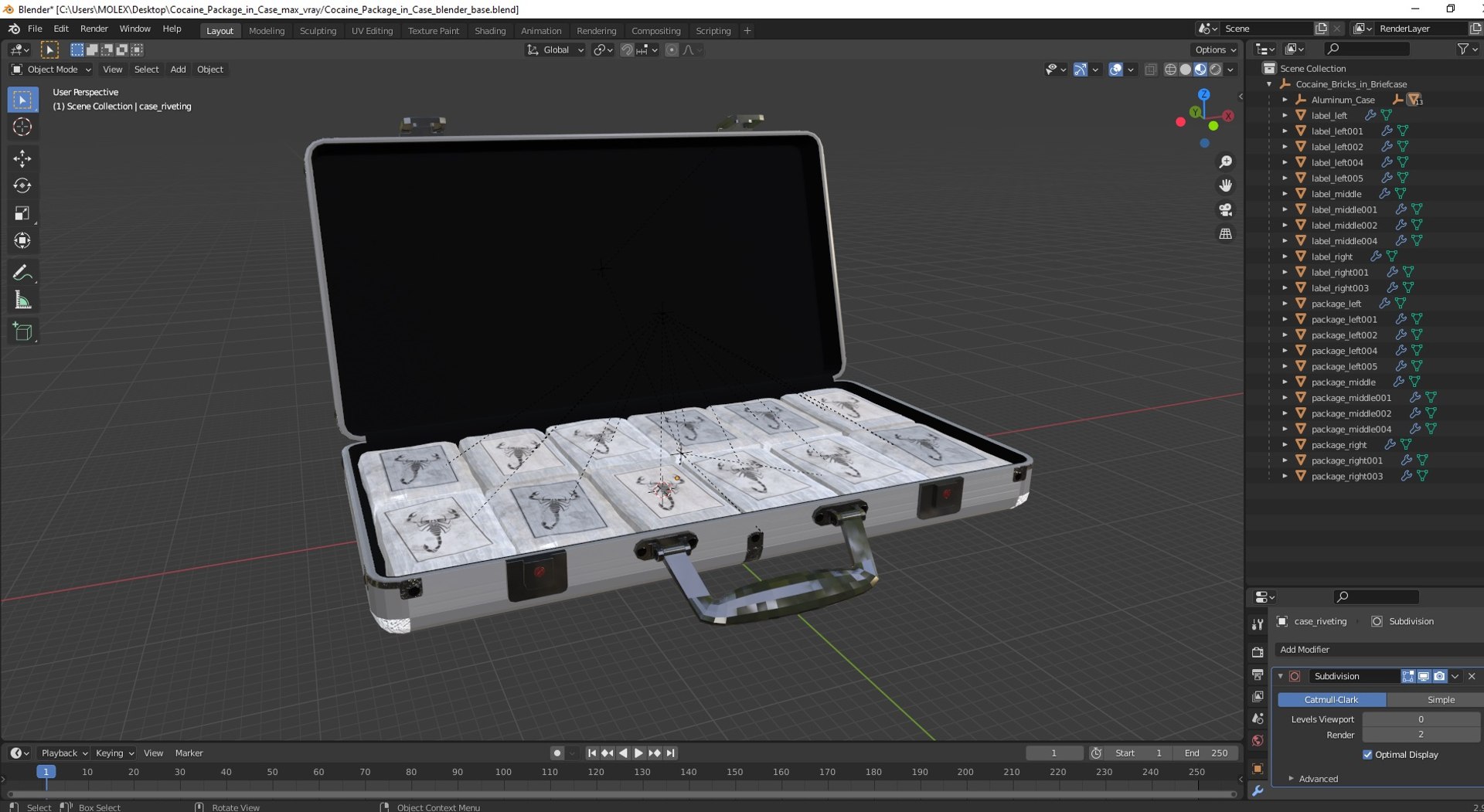Viewport: 1484px width, 812px height.
Task: Click the Levels Viewport value slider
Action: (1421, 719)
